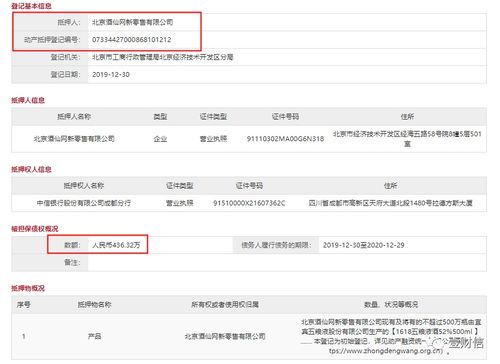
Task: Click the 类型 column header
Action: click(160, 117)
